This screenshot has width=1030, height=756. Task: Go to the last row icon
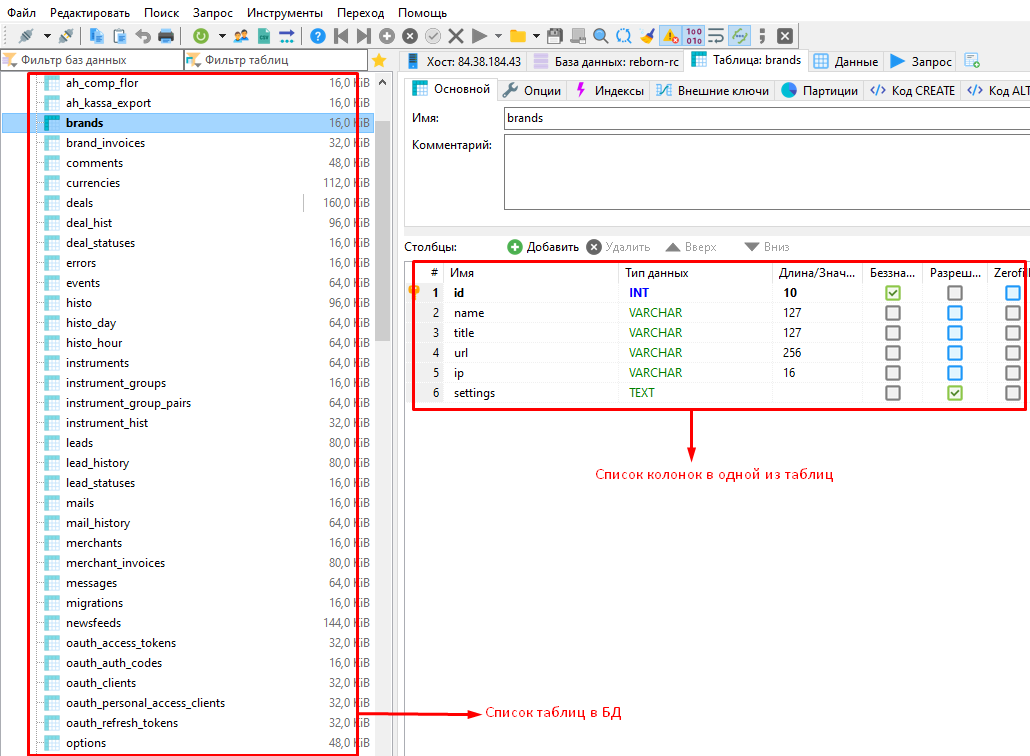[363, 35]
